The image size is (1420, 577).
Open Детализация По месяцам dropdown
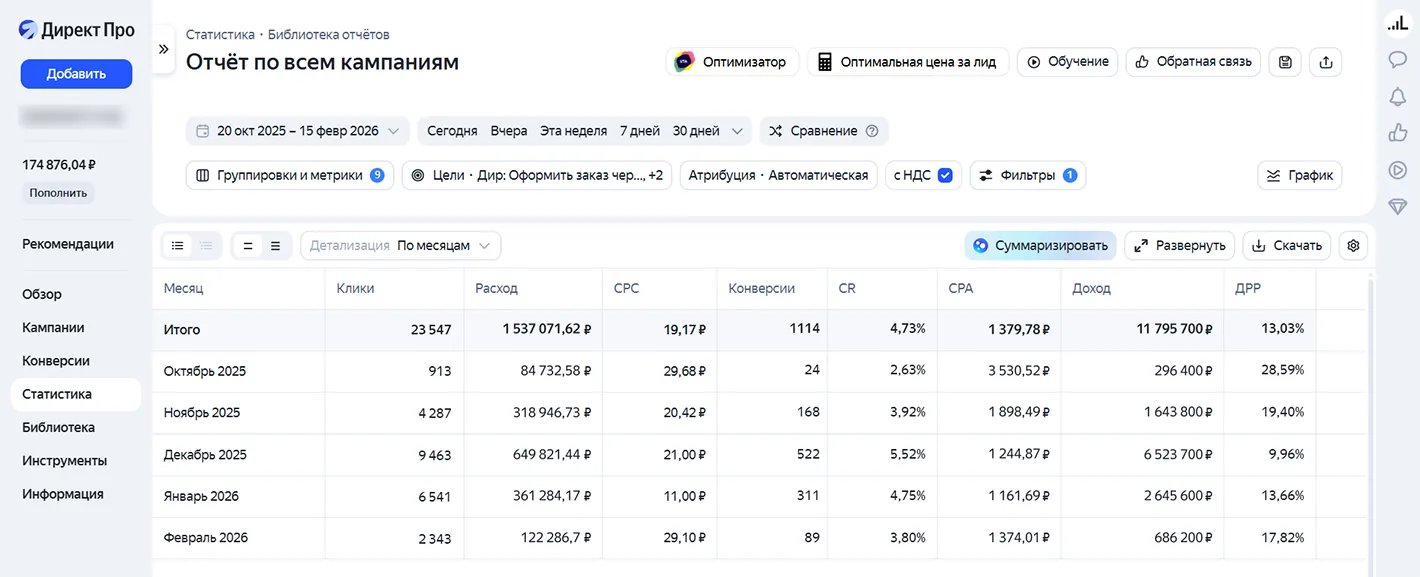pos(401,245)
